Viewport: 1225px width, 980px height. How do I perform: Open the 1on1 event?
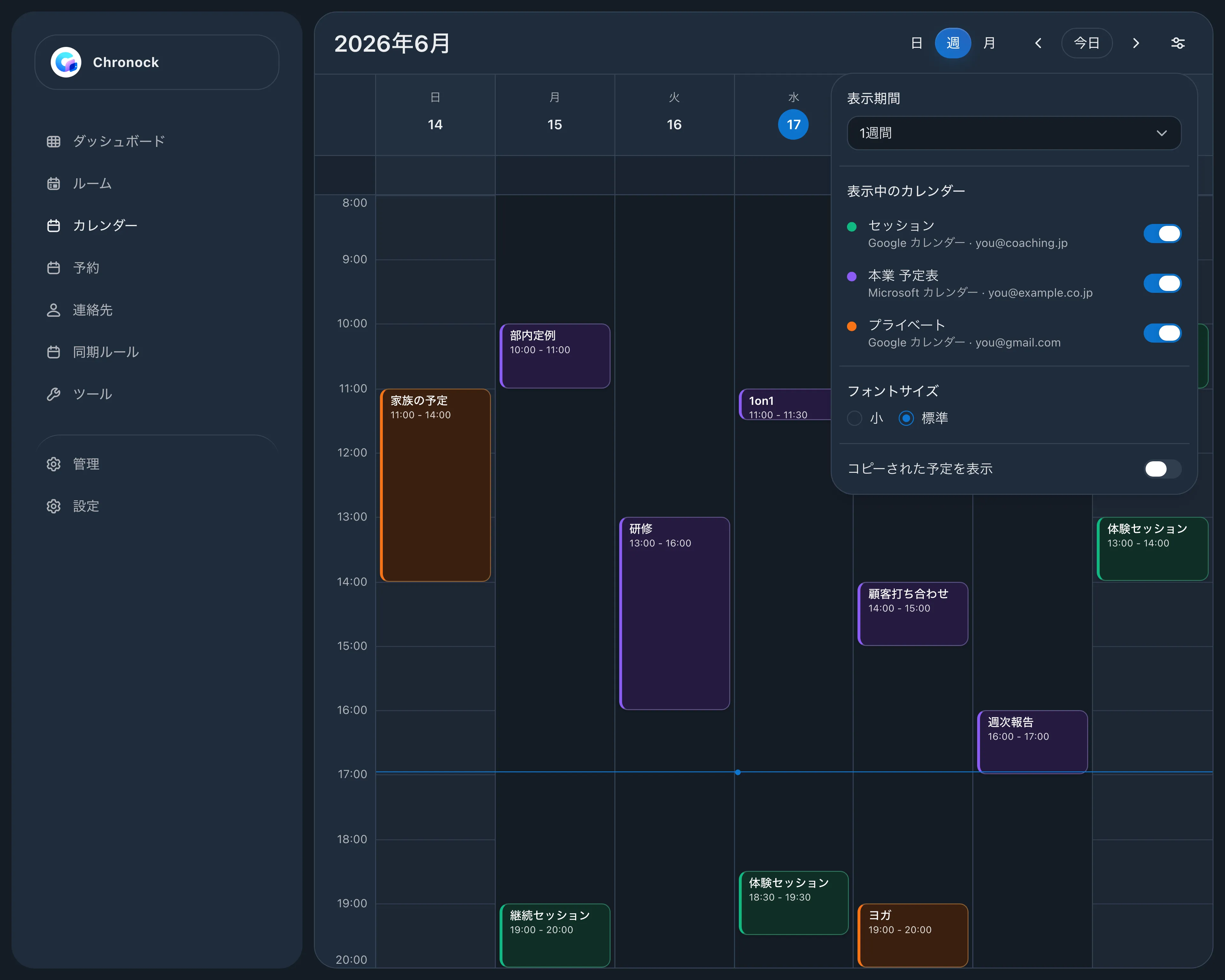(785, 405)
